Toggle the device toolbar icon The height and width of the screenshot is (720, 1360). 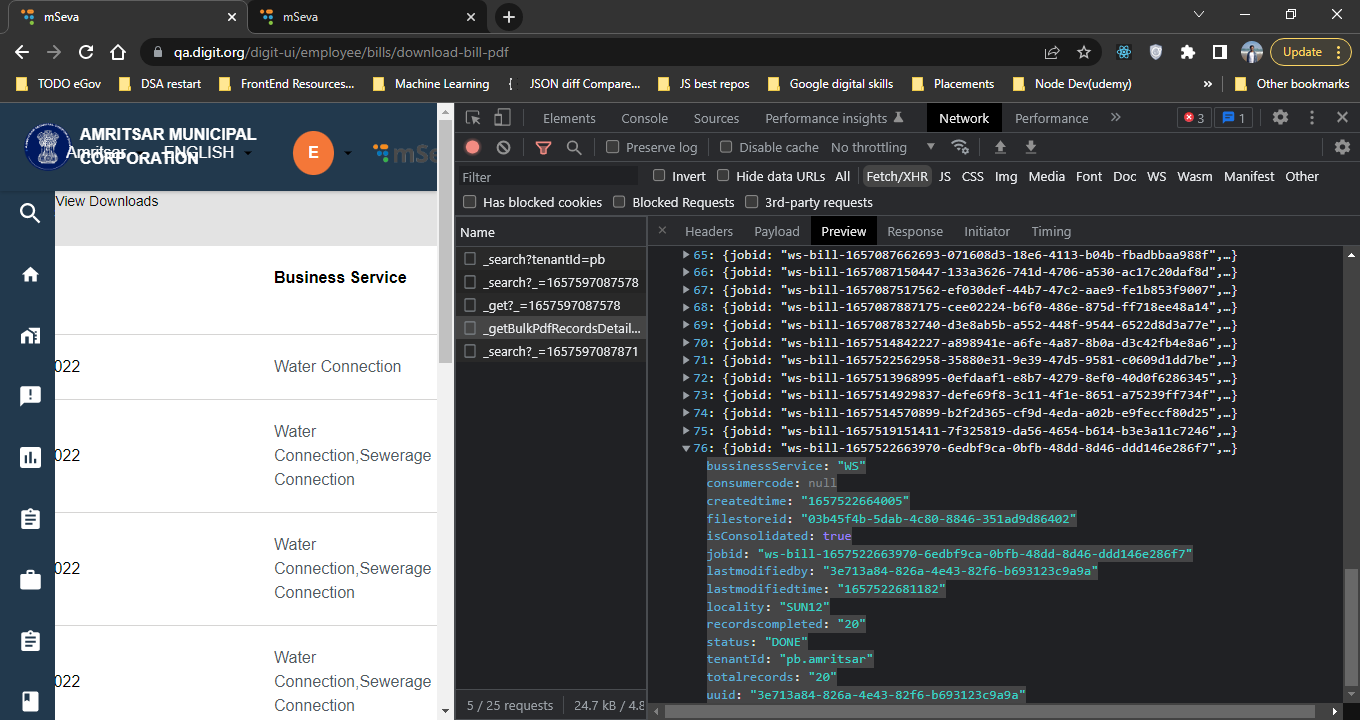click(503, 118)
